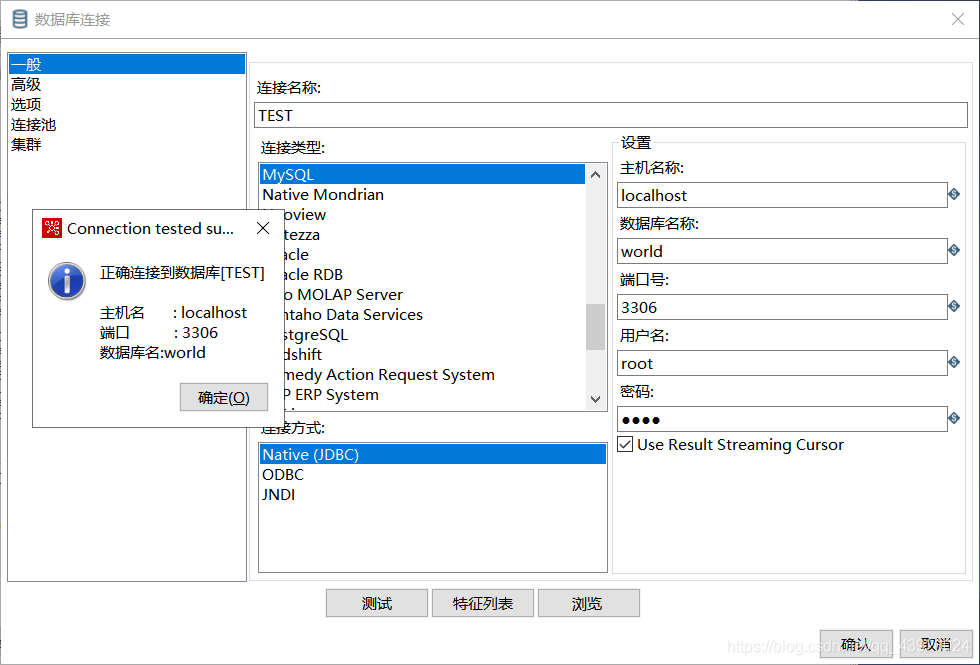Select Neoview connection type
This screenshot has height=665, width=980.
coord(434,214)
